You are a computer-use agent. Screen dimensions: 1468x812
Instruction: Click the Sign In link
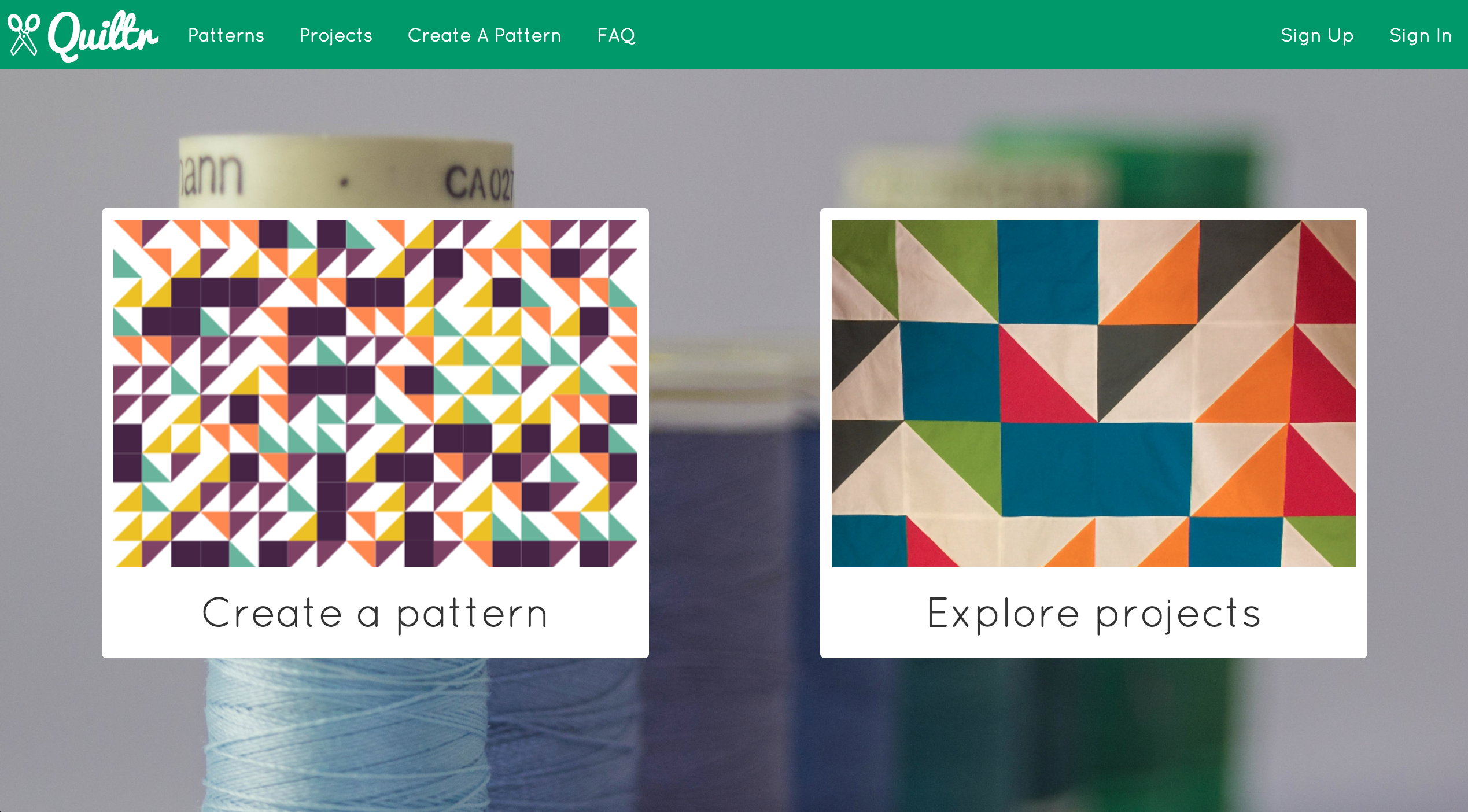pos(1421,35)
